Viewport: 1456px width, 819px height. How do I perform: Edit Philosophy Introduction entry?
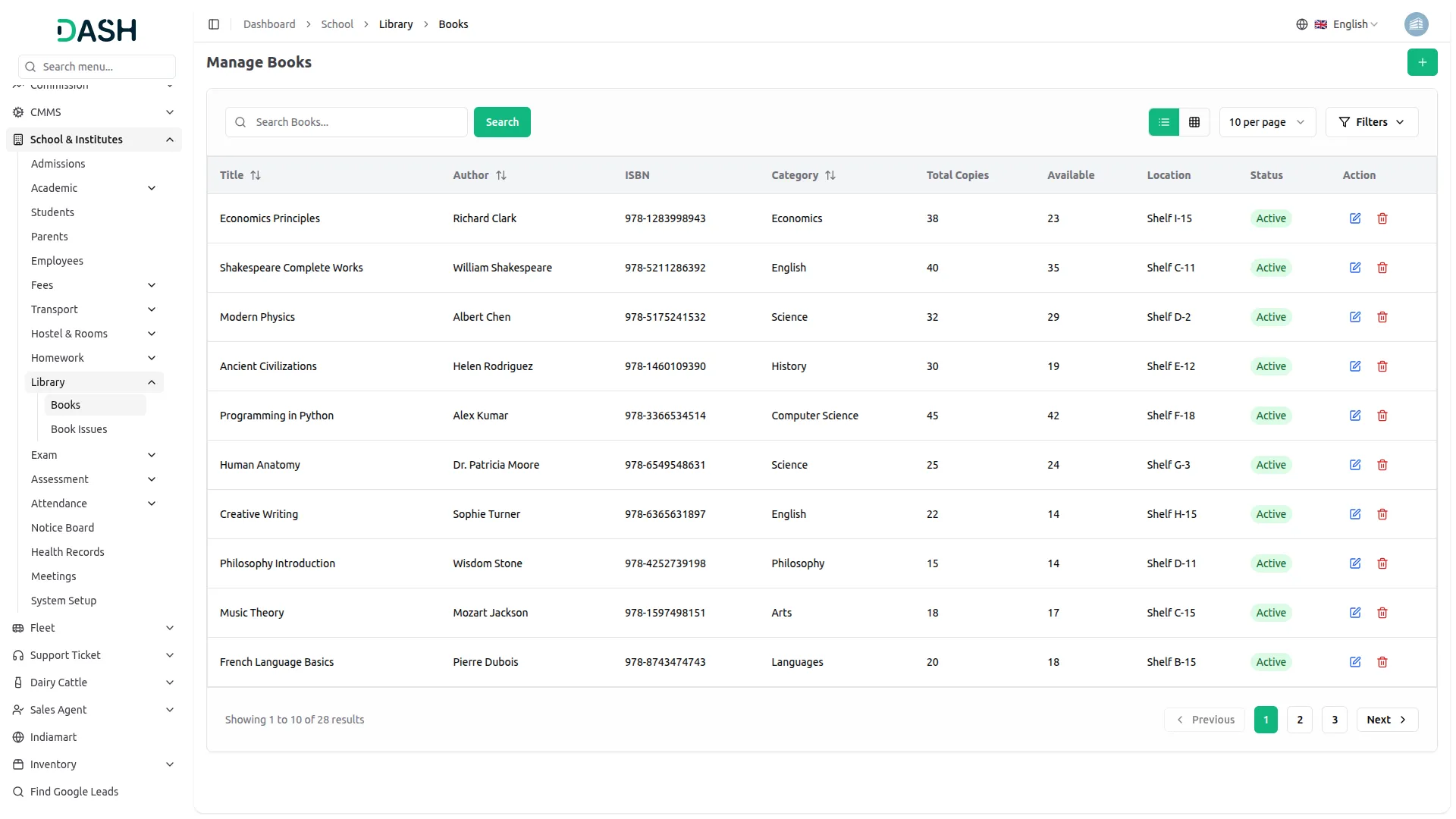(1355, 563)
